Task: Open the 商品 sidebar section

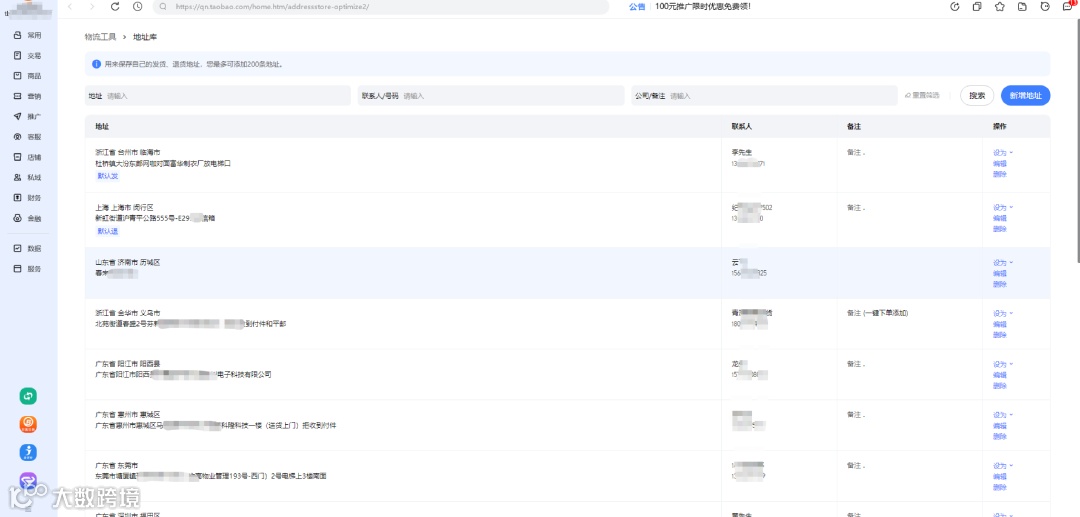Action: pos(28,76)
